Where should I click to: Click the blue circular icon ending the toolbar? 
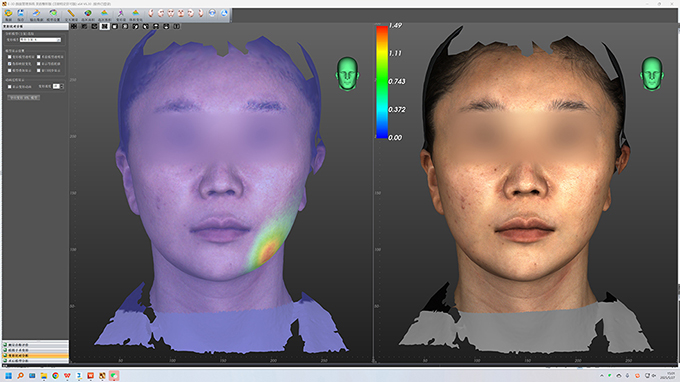tap(224, 13)
